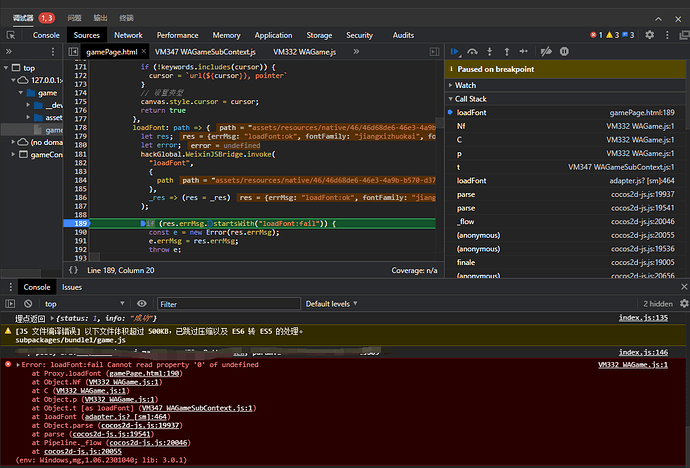Switch to the Network tab

pos(127,34)
